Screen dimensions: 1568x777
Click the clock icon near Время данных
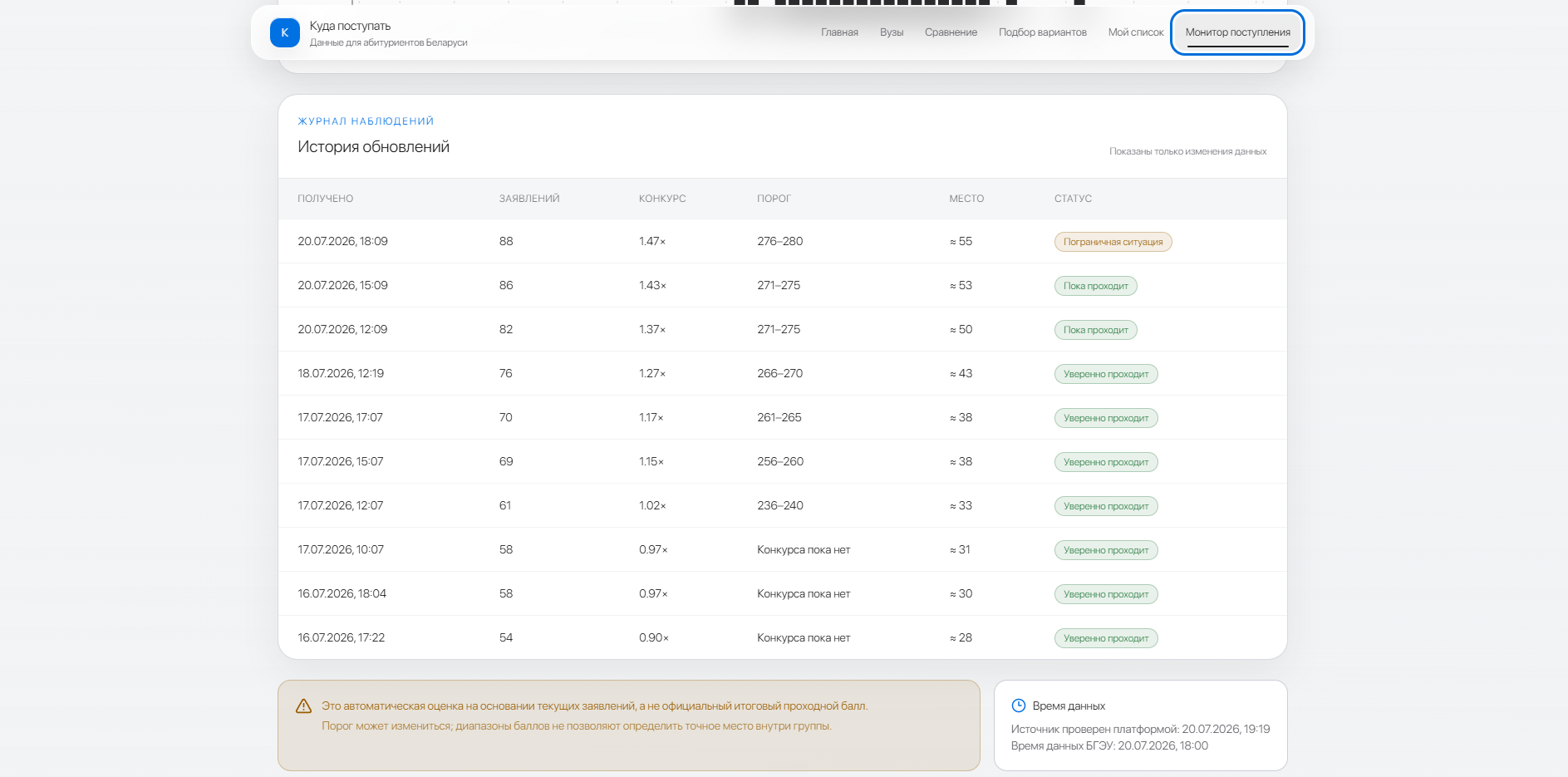point(1019,706)
